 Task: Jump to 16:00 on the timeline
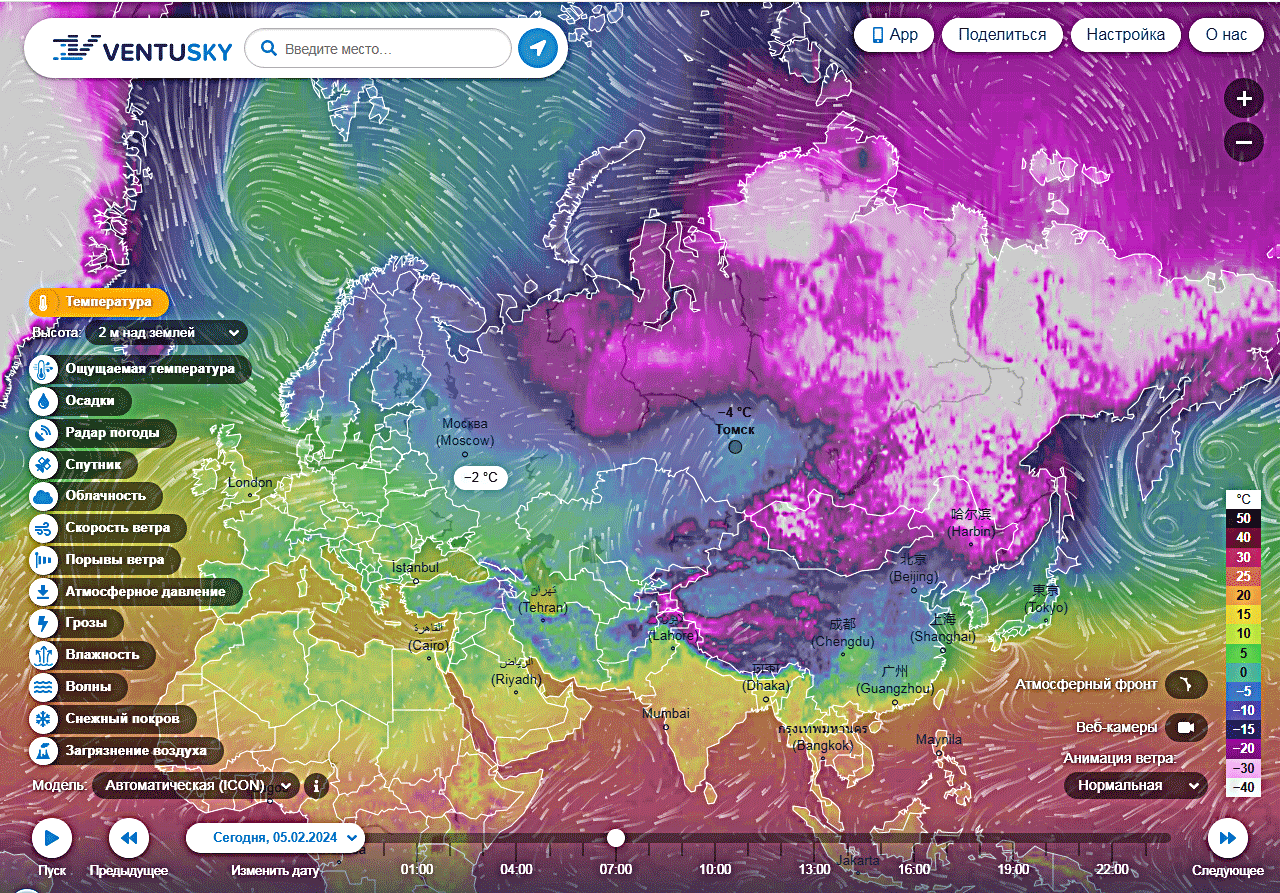click(914, 869)
